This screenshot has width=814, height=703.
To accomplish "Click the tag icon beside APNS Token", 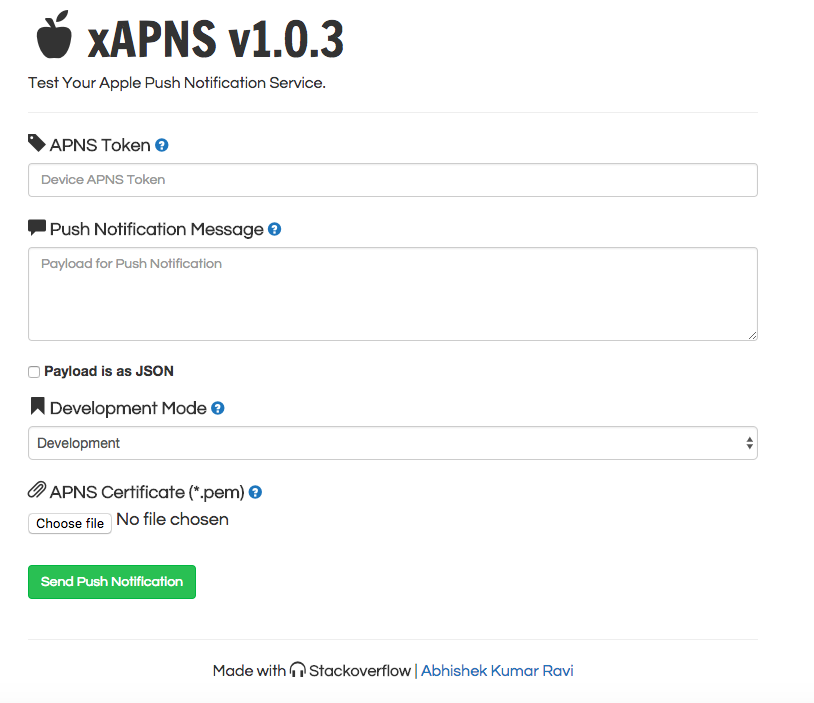I will point(36,143).
